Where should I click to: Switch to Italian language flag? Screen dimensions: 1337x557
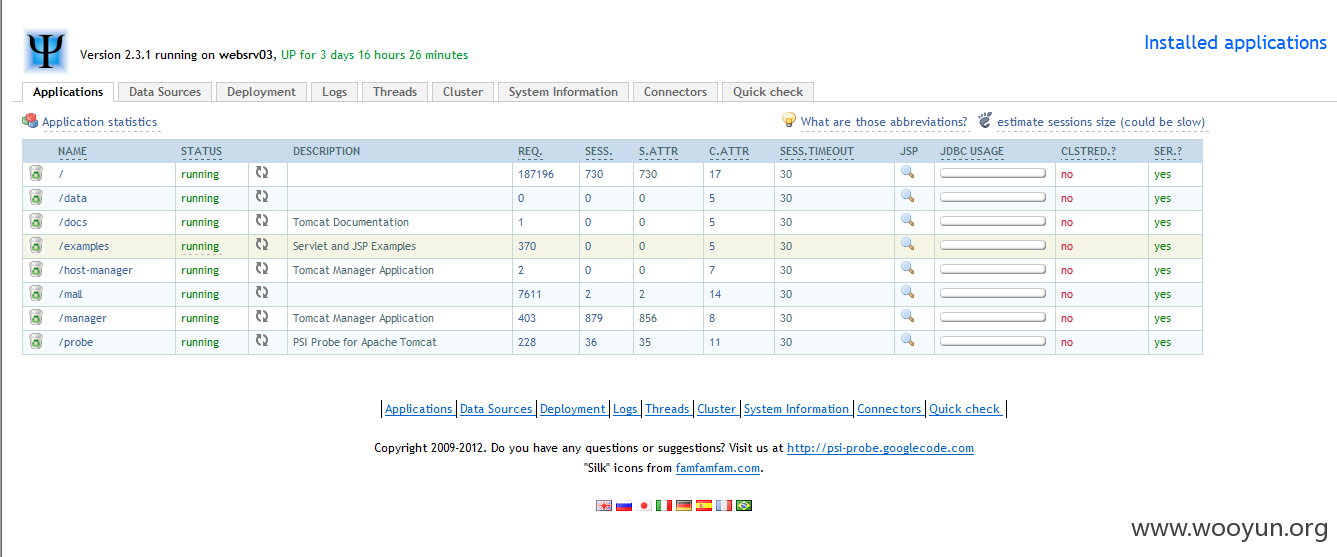tap(664, 506)
